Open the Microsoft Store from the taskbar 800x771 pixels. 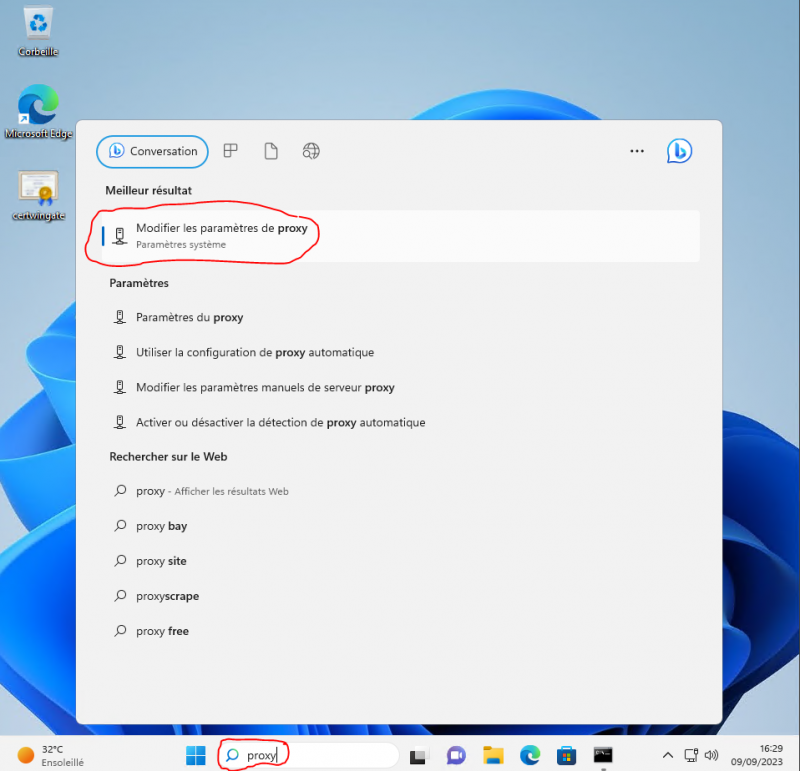566,755
